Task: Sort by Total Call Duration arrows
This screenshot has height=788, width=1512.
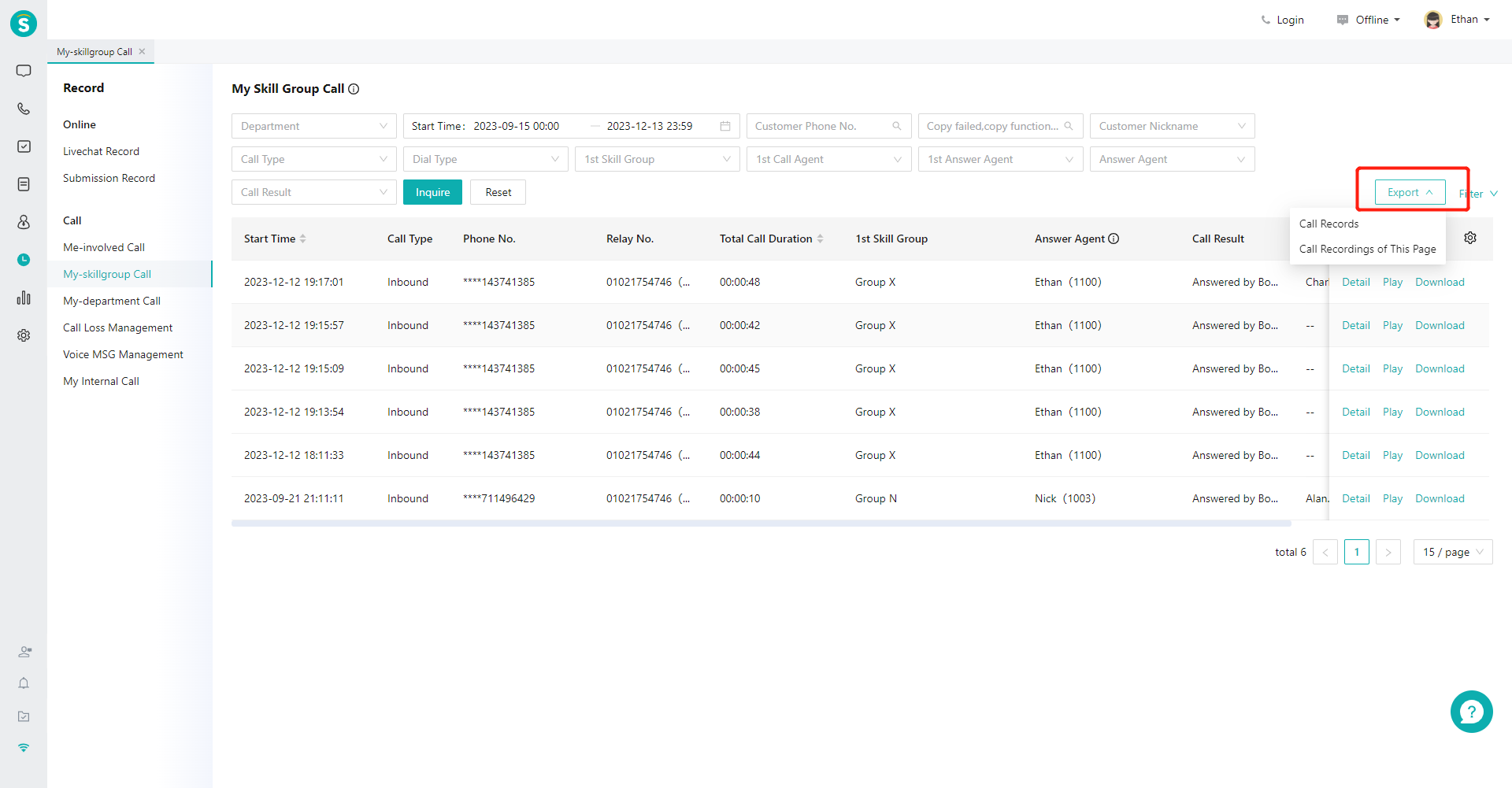Action: point(821,239)
